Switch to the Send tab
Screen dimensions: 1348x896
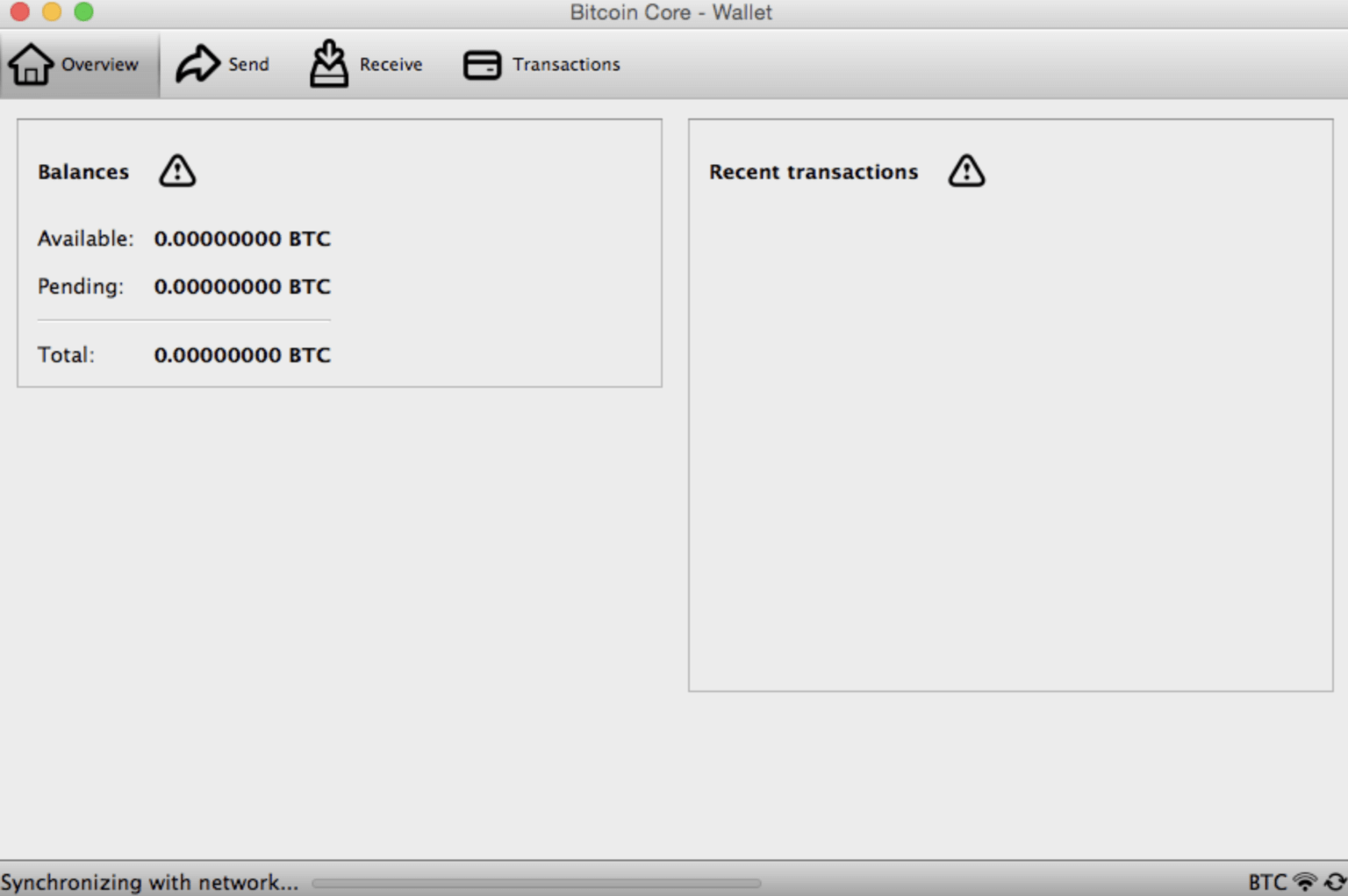pos(224,63)
